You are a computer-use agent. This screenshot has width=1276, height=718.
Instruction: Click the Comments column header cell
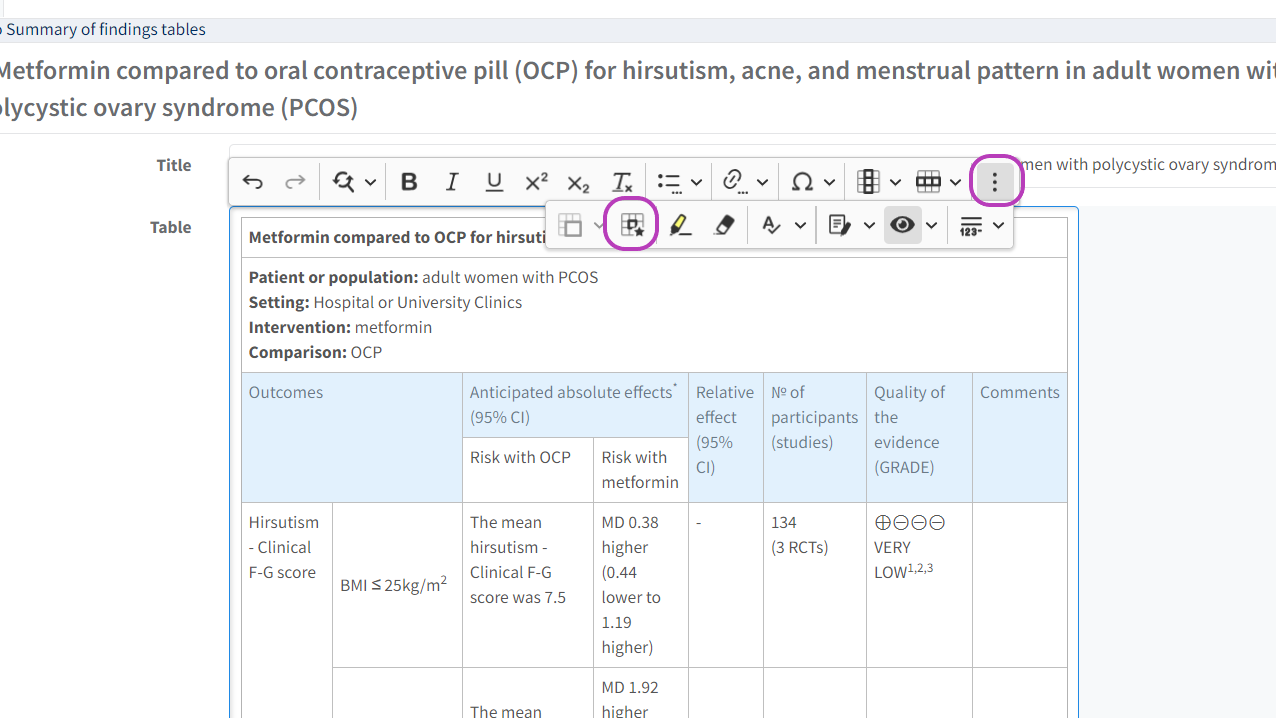coord(1019,393)
